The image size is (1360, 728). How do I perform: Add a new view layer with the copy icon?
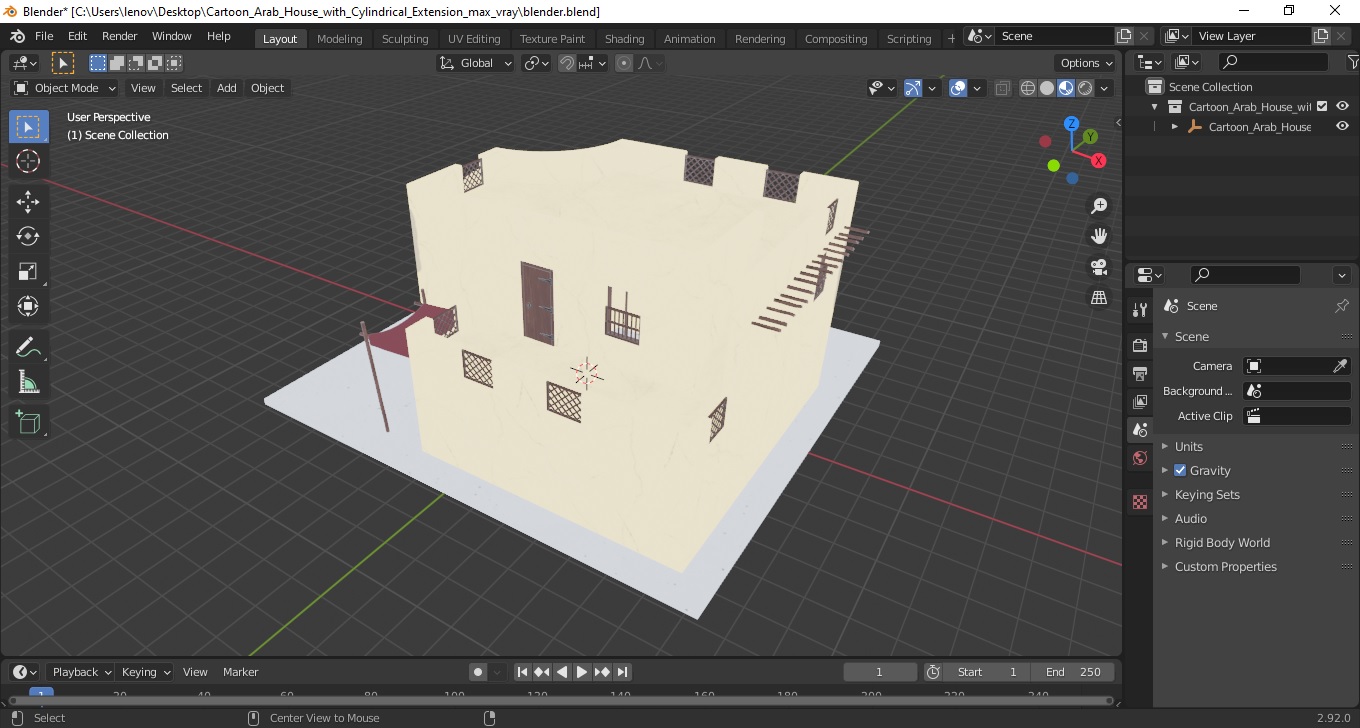(1321, 36)
